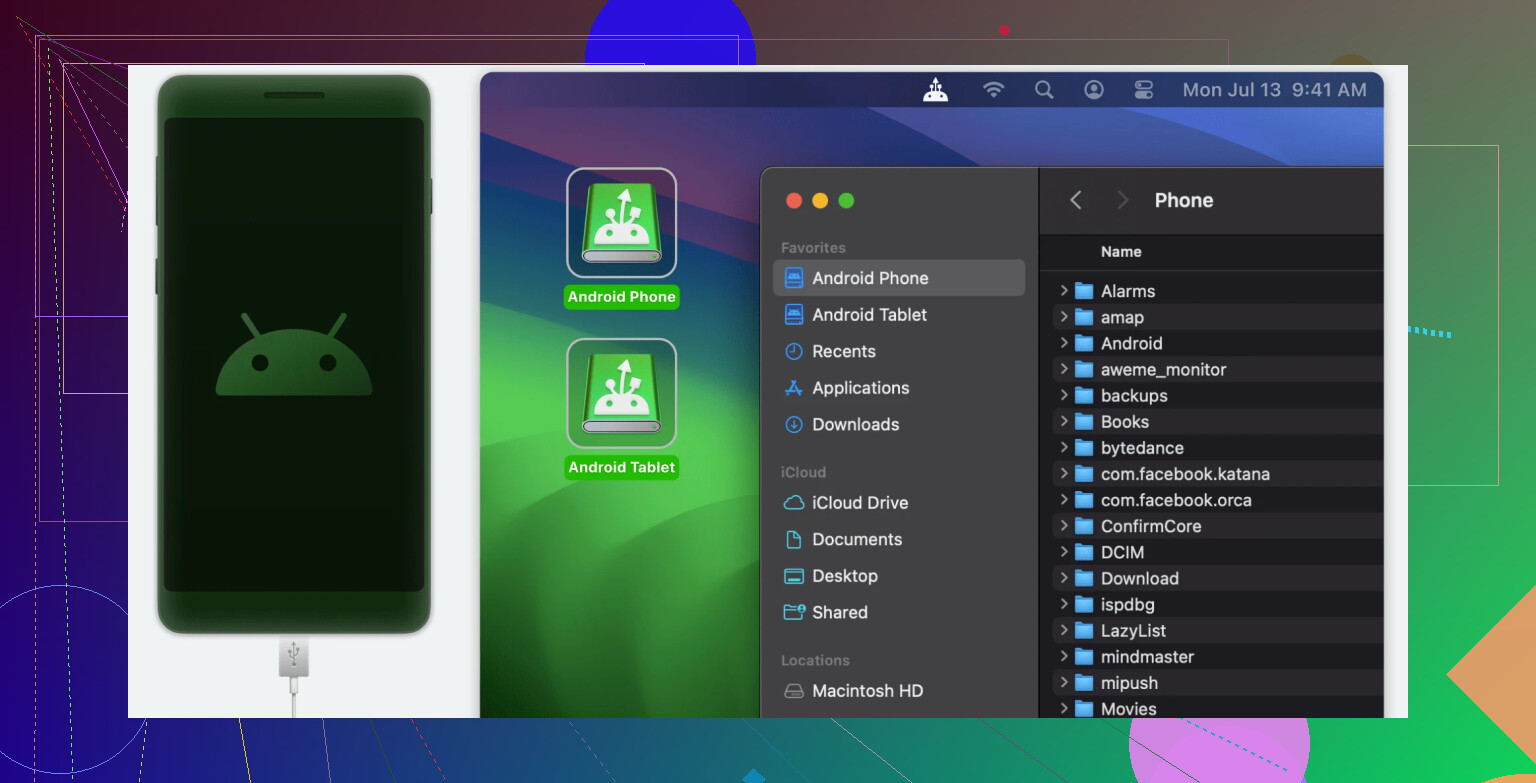Expand the Alarms folder chevron
Image resolution: width=1536 pixels, height=783 pixels.
(1063, 291)
